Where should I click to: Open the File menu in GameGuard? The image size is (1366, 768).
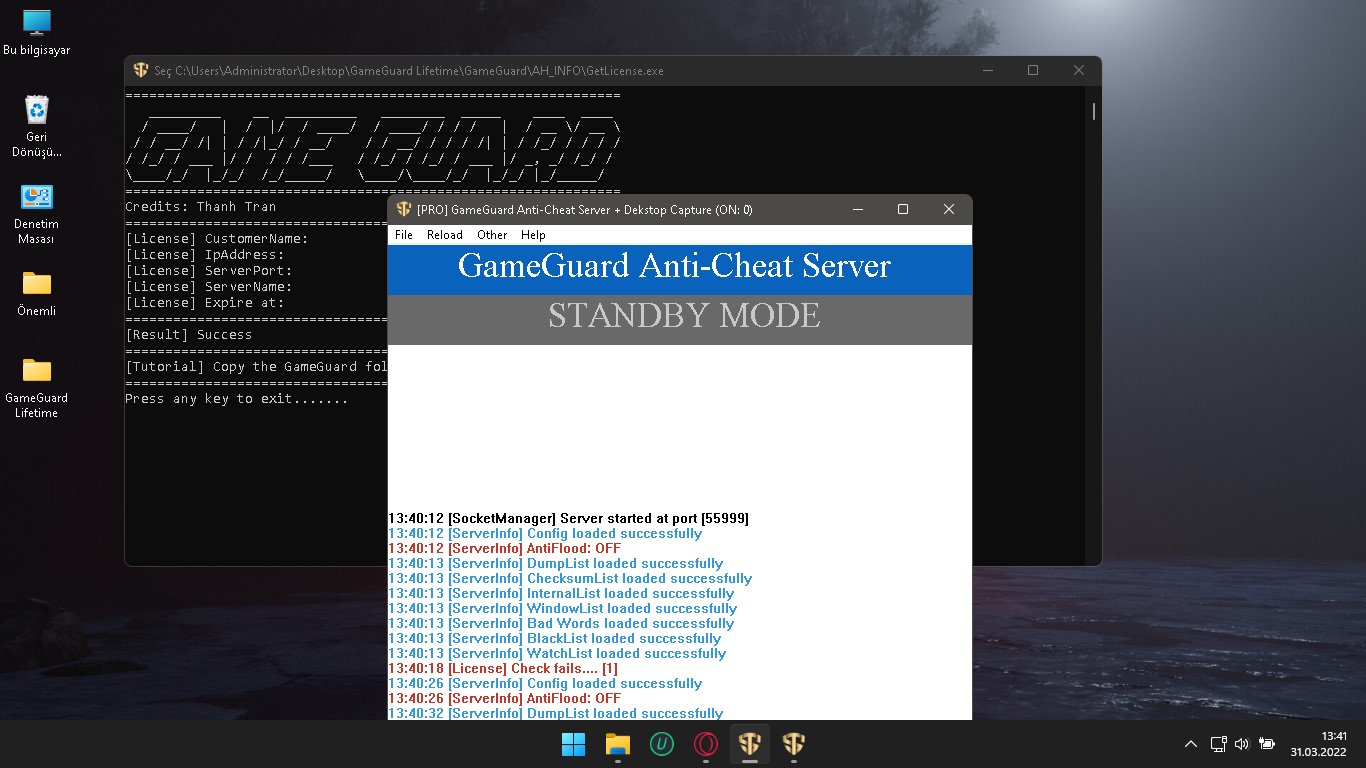[404, 235]
